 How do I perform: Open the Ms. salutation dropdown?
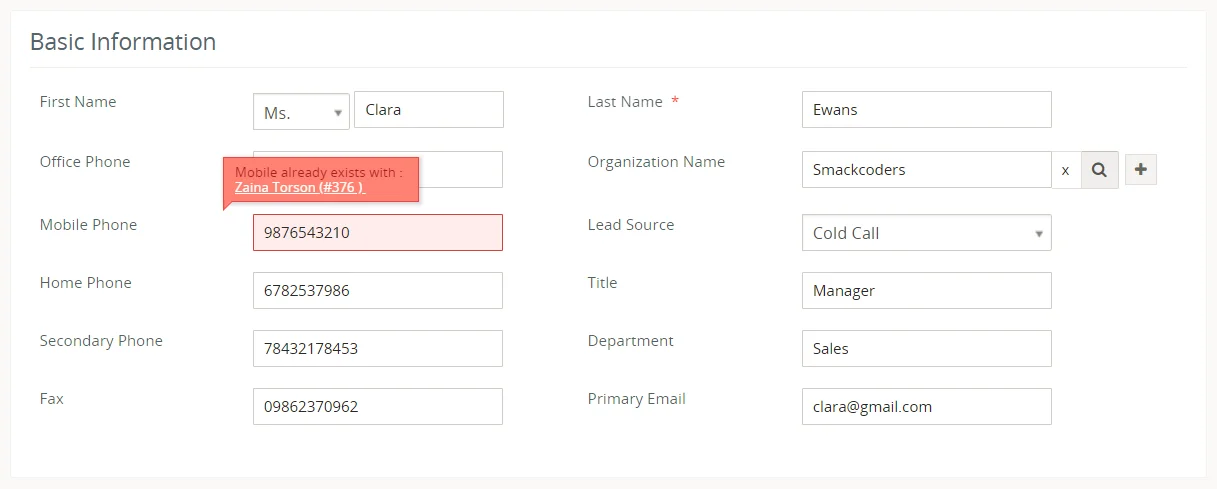pyautogui.click(x=300, y=112)
